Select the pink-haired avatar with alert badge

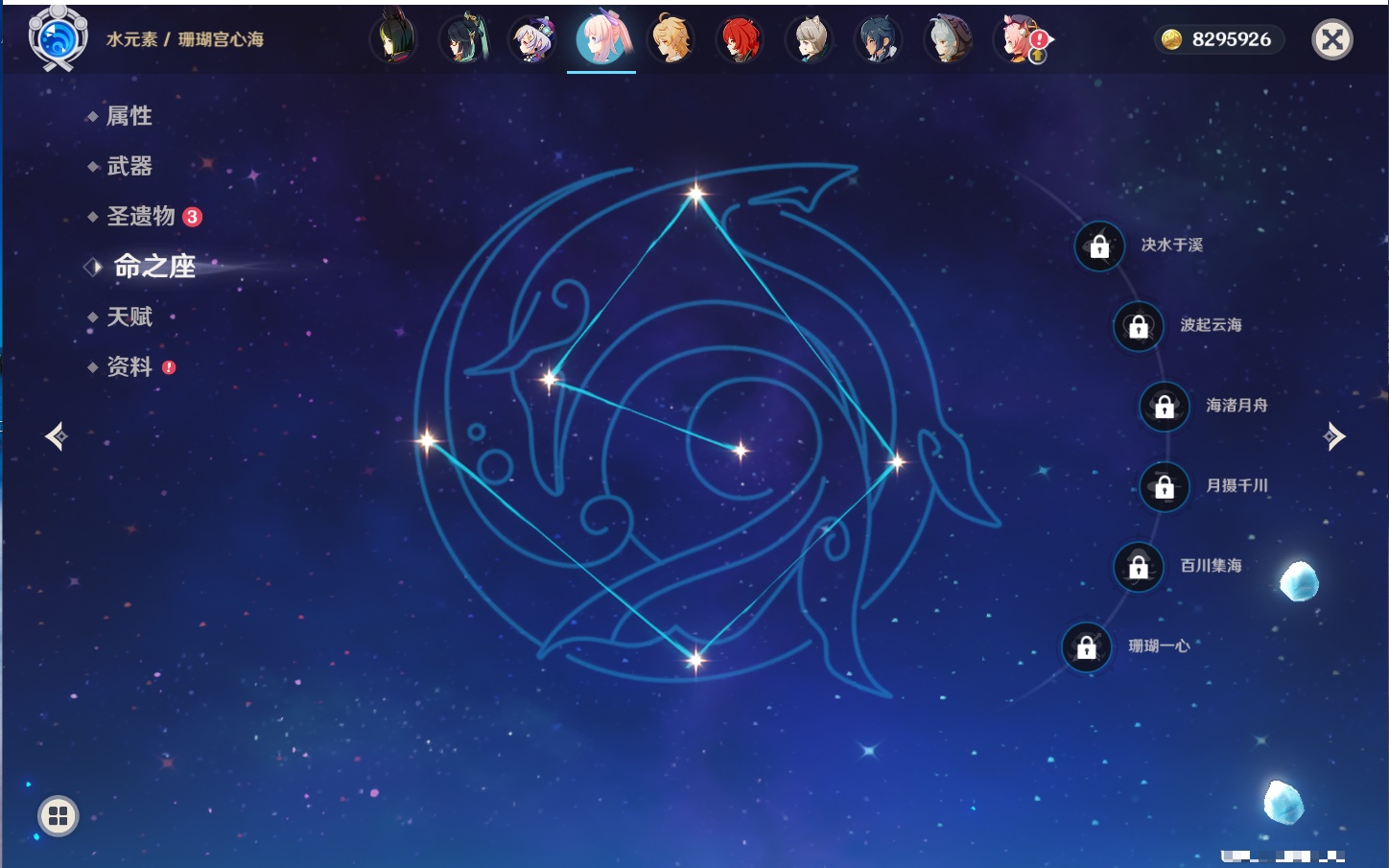click(x=1019, y=39)
